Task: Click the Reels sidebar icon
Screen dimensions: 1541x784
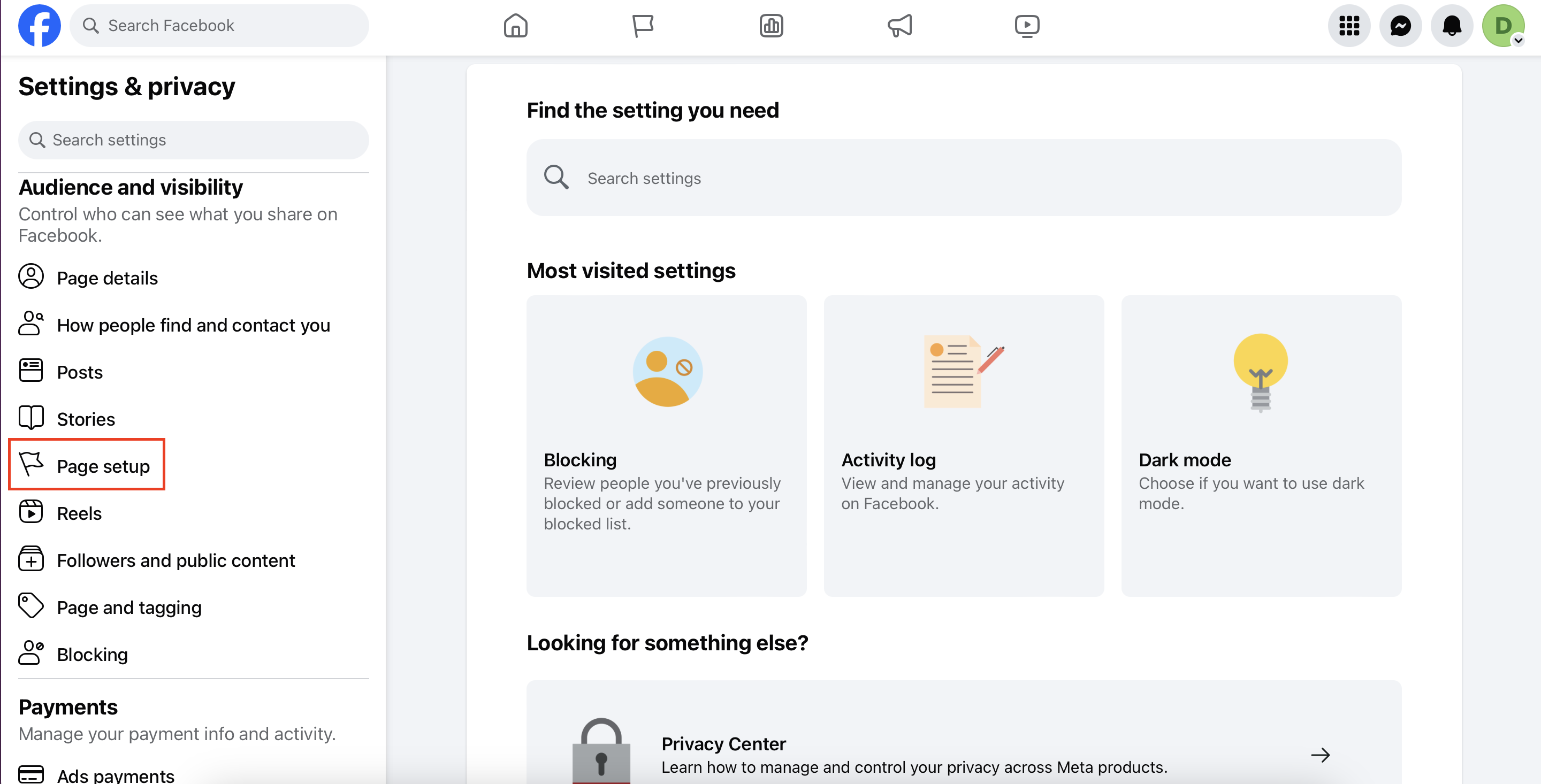Action: coord(31,511)
